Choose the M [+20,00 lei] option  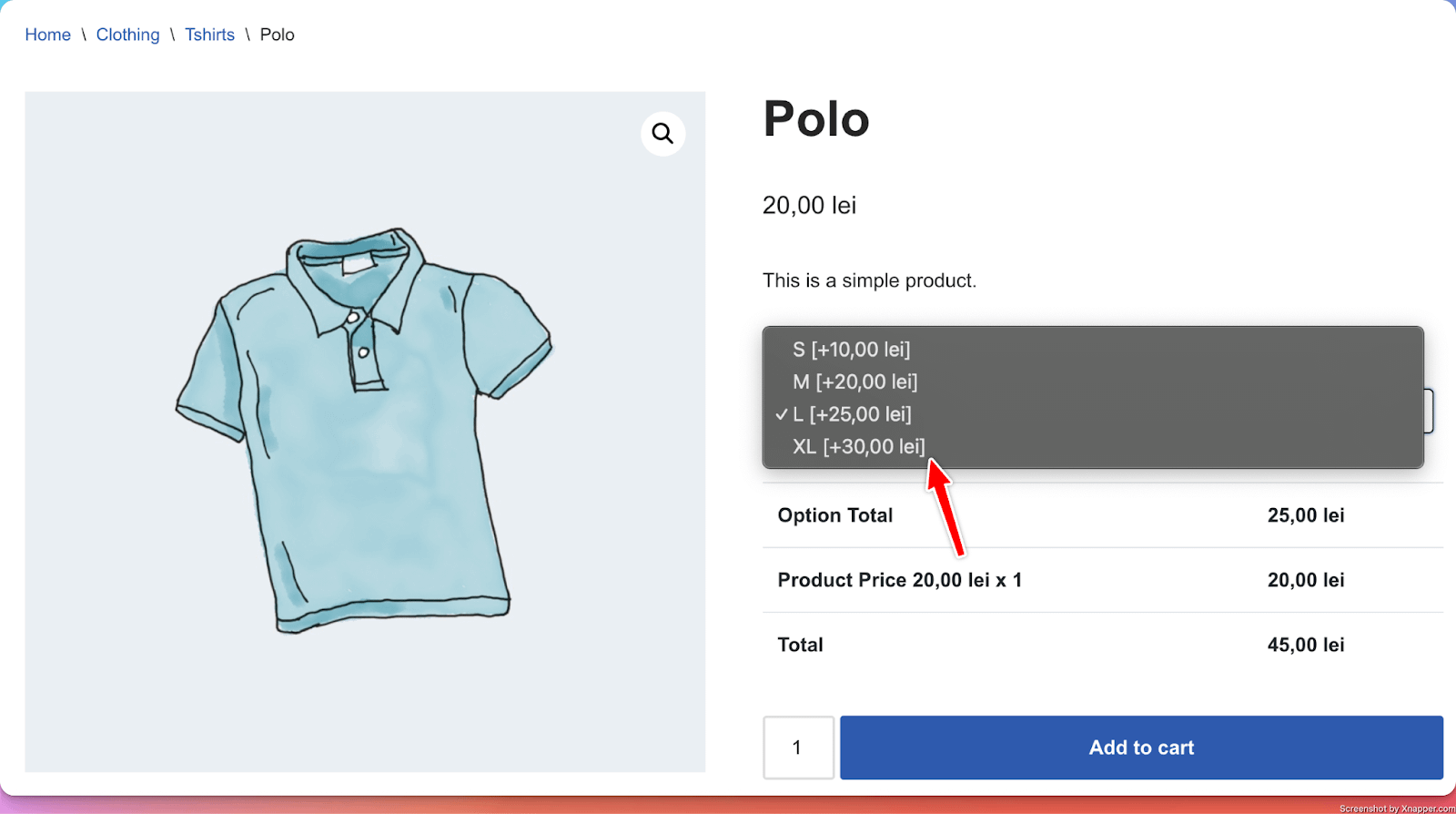click(854, 382)
